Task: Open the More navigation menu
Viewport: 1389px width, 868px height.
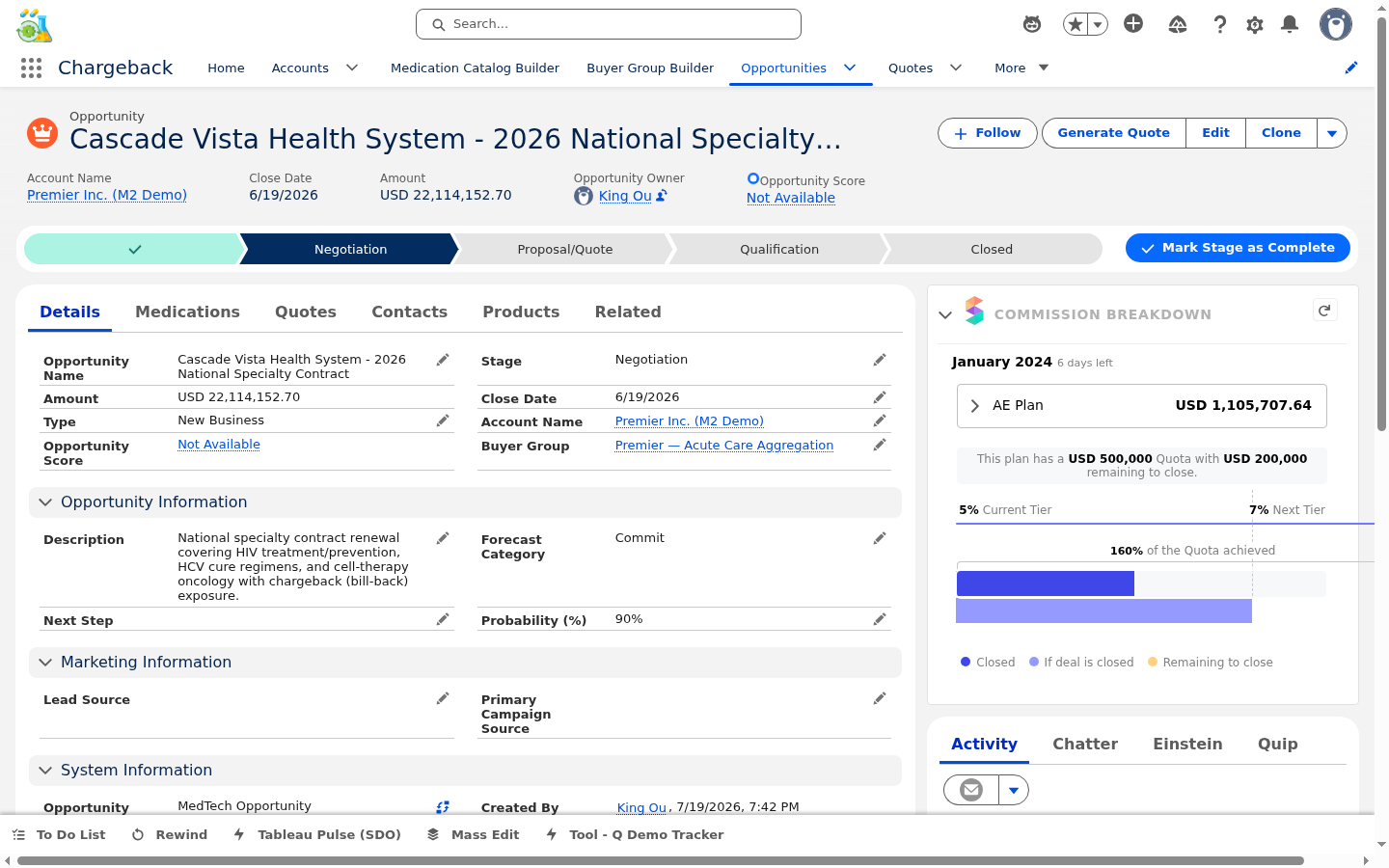Action: point(1021,68)
